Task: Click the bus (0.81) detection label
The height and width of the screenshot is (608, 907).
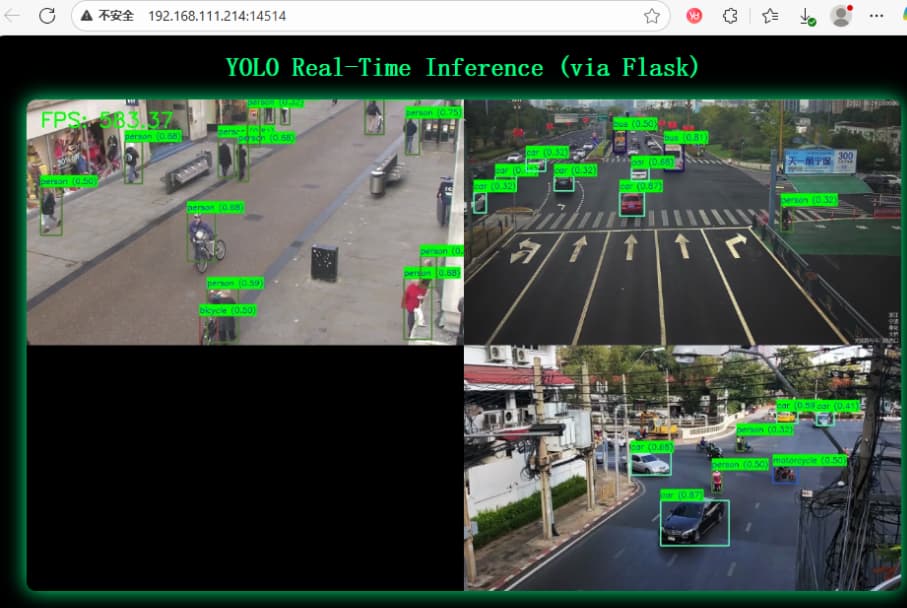Action: [x=686, y=137]
